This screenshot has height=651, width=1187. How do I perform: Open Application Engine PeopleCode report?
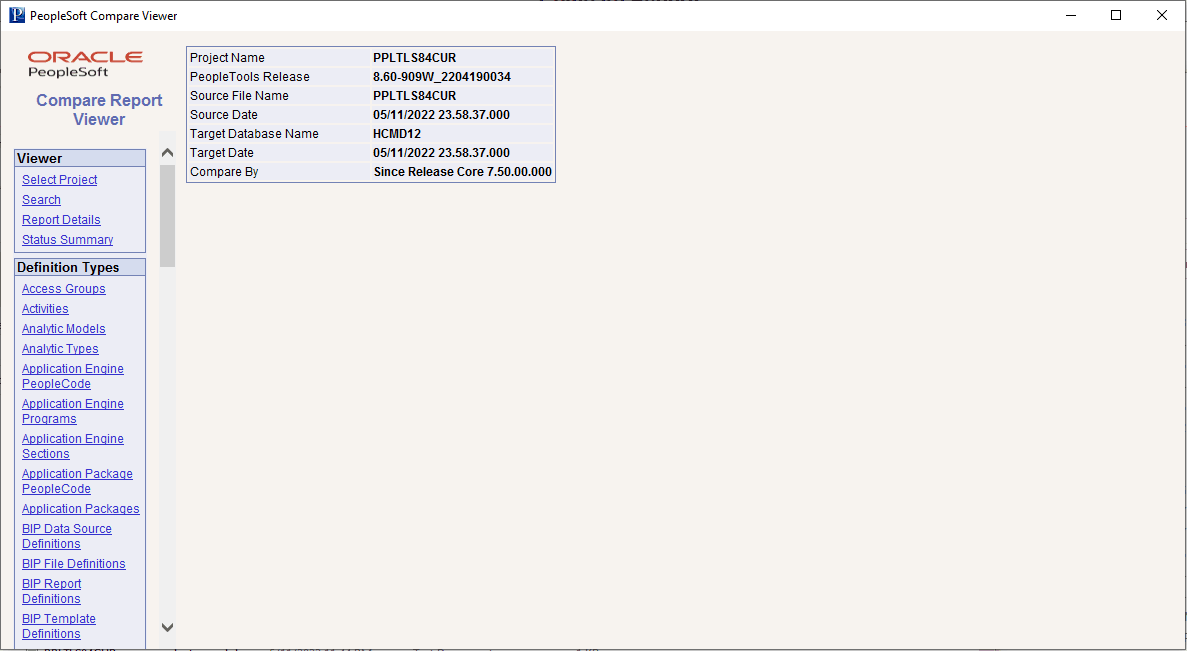point(72,375)
